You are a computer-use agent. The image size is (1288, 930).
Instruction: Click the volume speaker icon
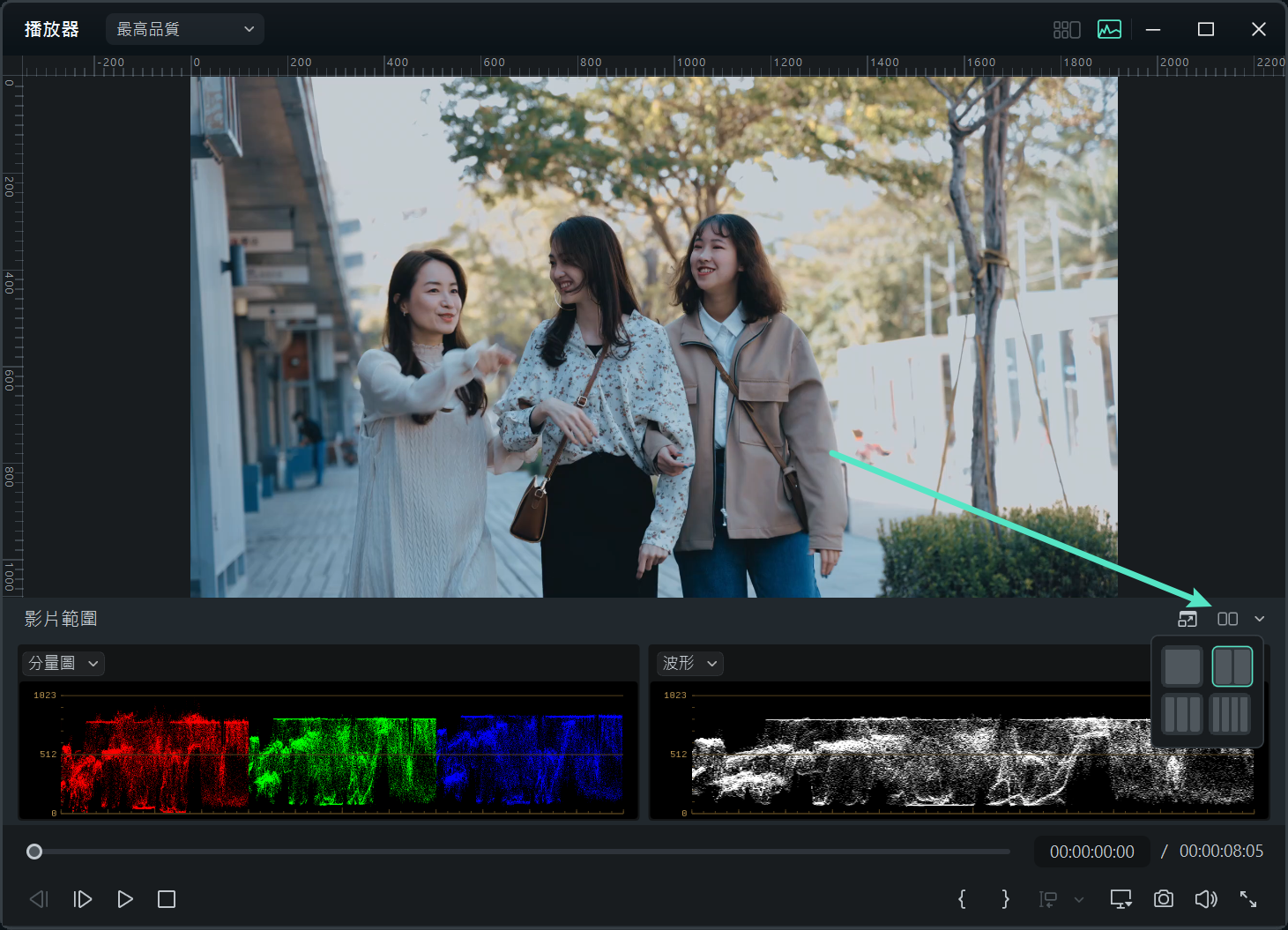[1205, 899]
